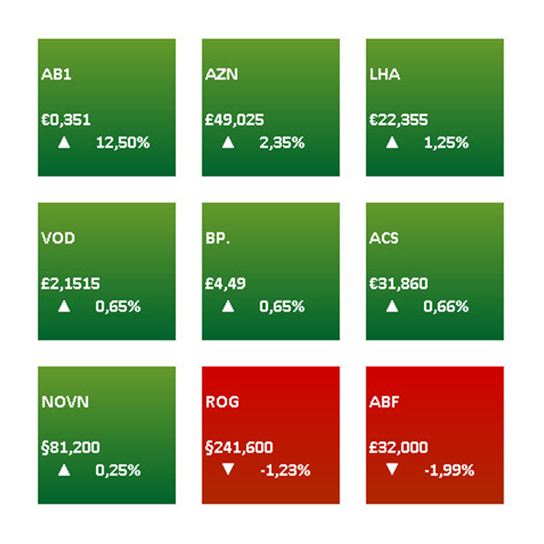Click the 12,50% change on AB1

point(123,143)
